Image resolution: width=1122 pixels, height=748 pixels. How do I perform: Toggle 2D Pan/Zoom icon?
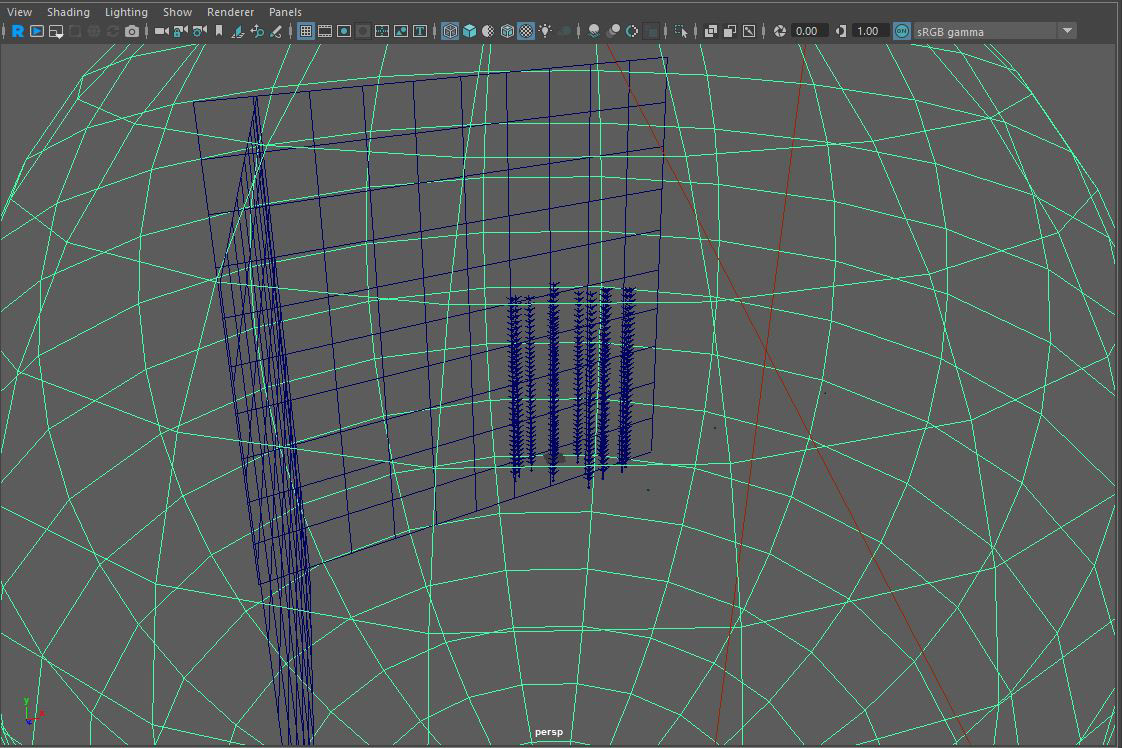coord(257,31)
